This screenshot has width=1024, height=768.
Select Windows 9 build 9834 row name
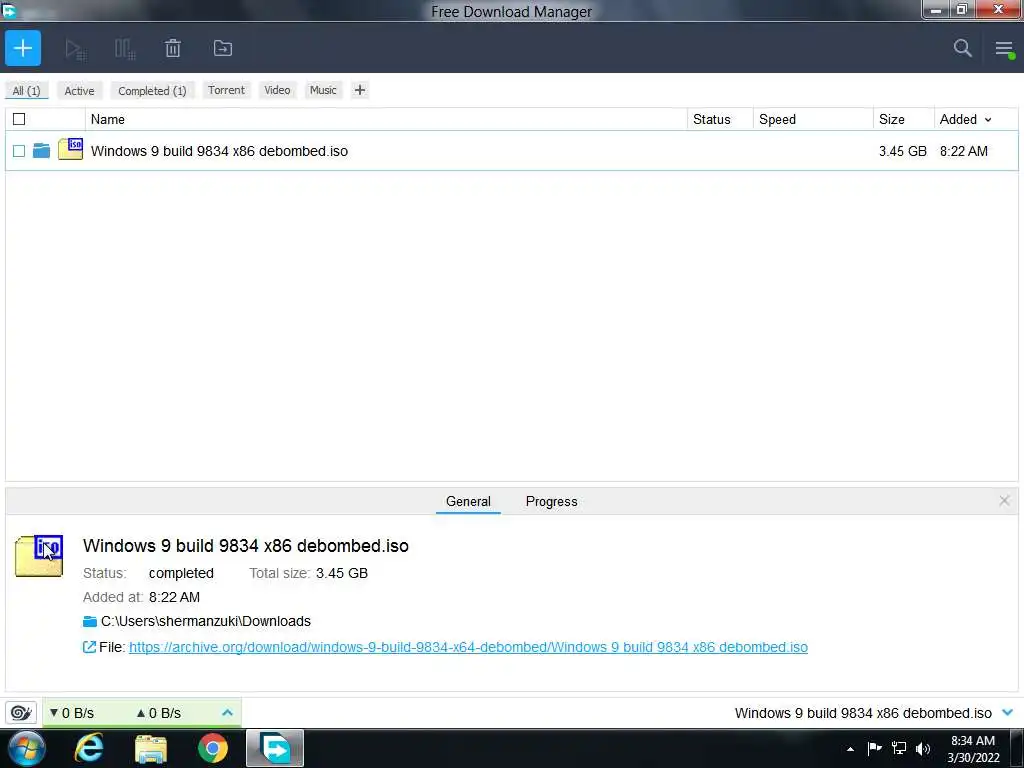(x=219, y=152)
